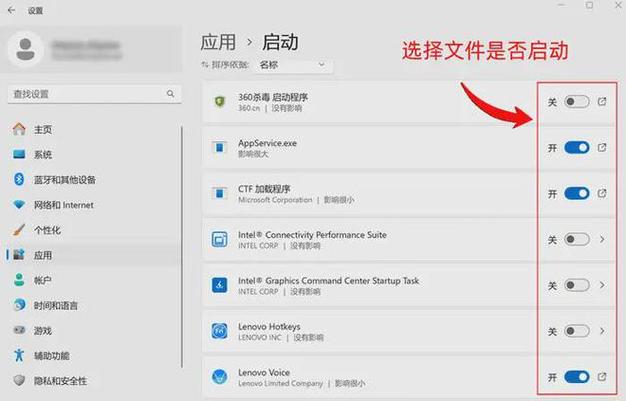Enable 360杀毒 启动程序 startup toggle

[577, 102]
